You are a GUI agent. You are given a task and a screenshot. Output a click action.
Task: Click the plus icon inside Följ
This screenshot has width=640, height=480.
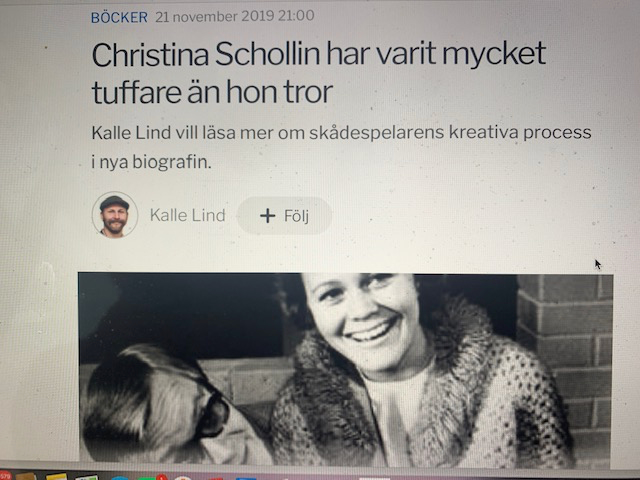click(x=267, y=216)
